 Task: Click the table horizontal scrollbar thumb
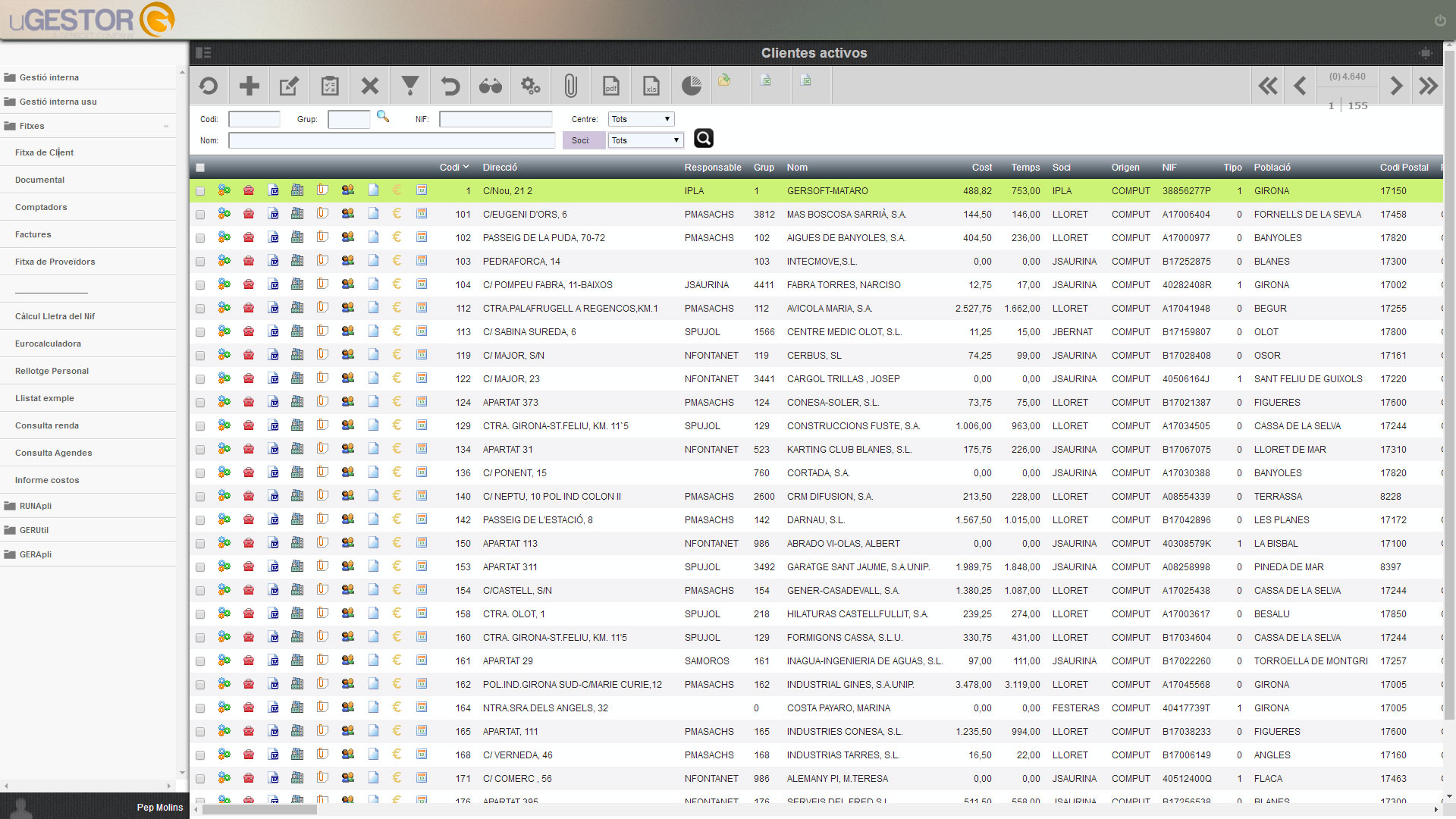click(x=259, y=810)
